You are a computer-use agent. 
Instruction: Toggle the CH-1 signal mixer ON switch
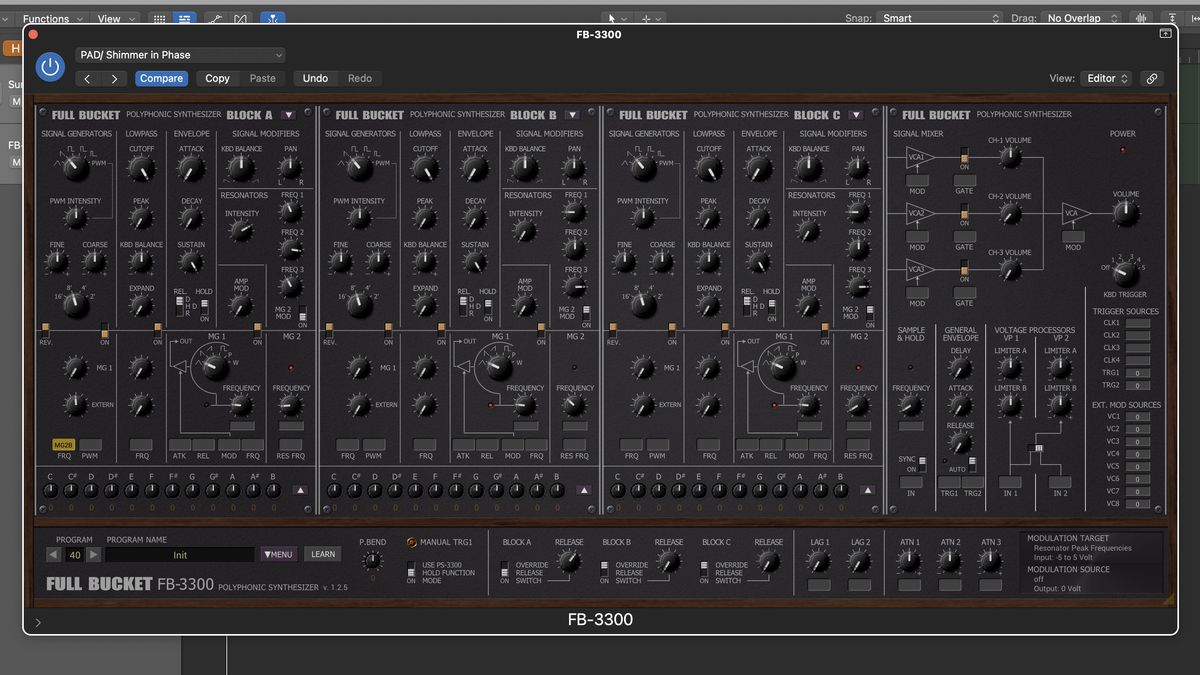[964, 157]
